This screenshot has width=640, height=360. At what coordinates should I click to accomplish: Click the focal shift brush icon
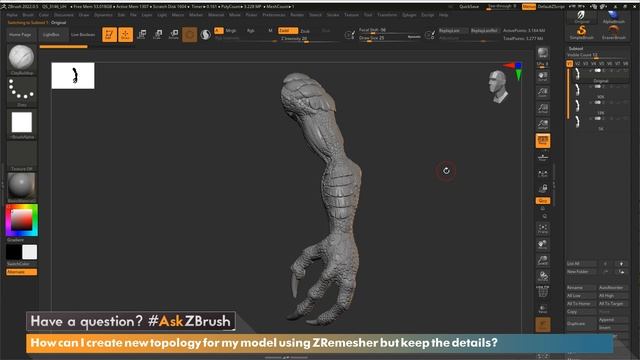tap(349, 35)
